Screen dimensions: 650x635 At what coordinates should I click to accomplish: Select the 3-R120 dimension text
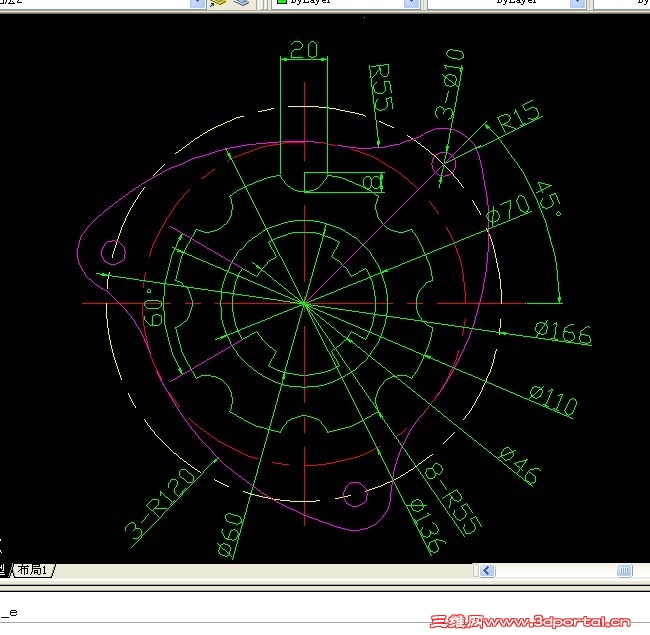pos(160,504)
